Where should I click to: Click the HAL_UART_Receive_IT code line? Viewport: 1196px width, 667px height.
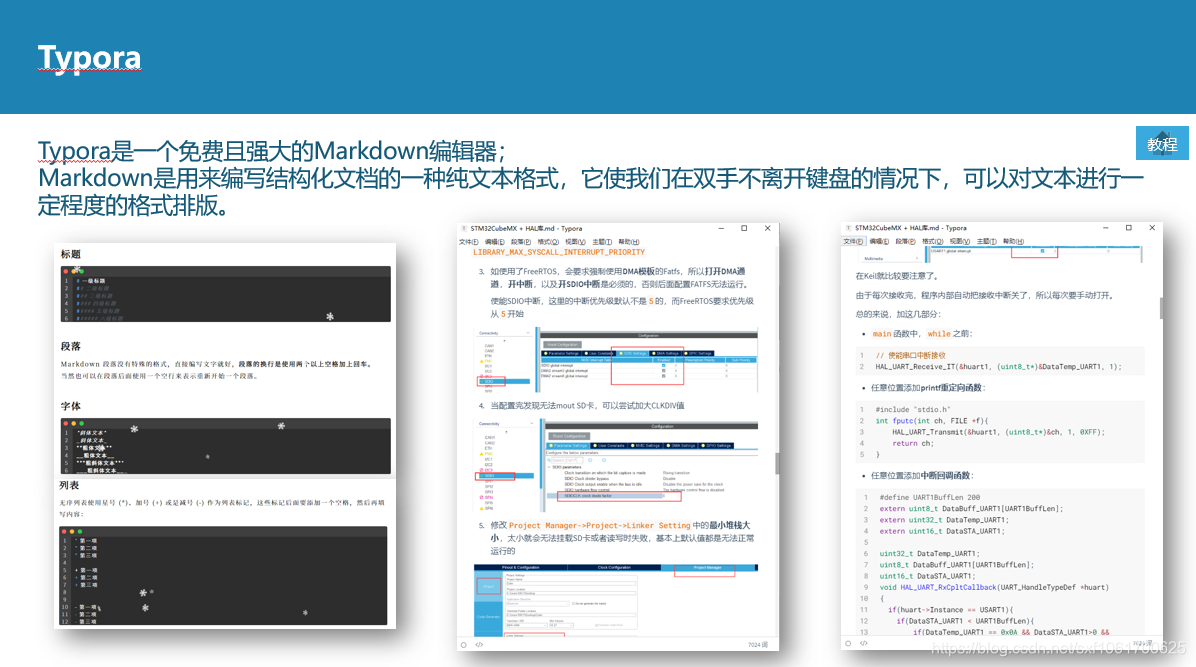998,366
